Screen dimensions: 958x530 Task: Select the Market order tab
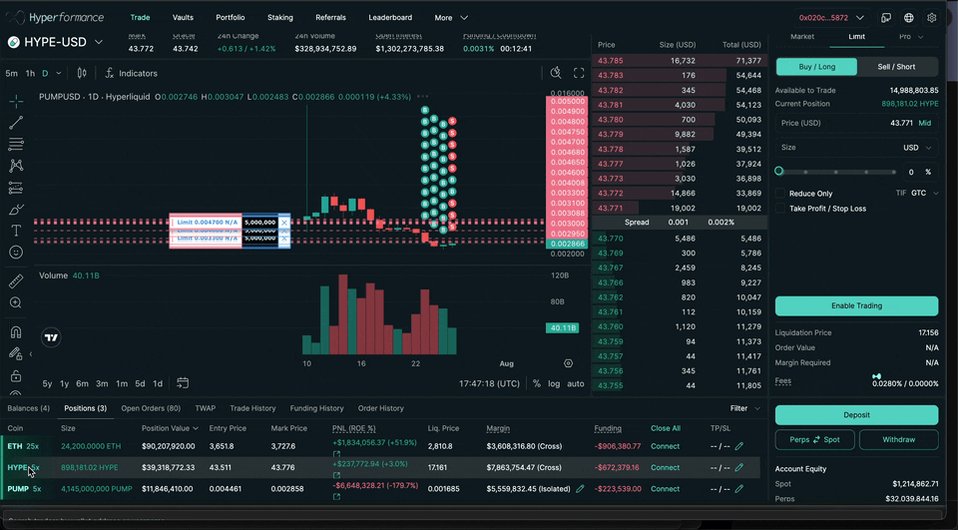(x=802, y=37)
